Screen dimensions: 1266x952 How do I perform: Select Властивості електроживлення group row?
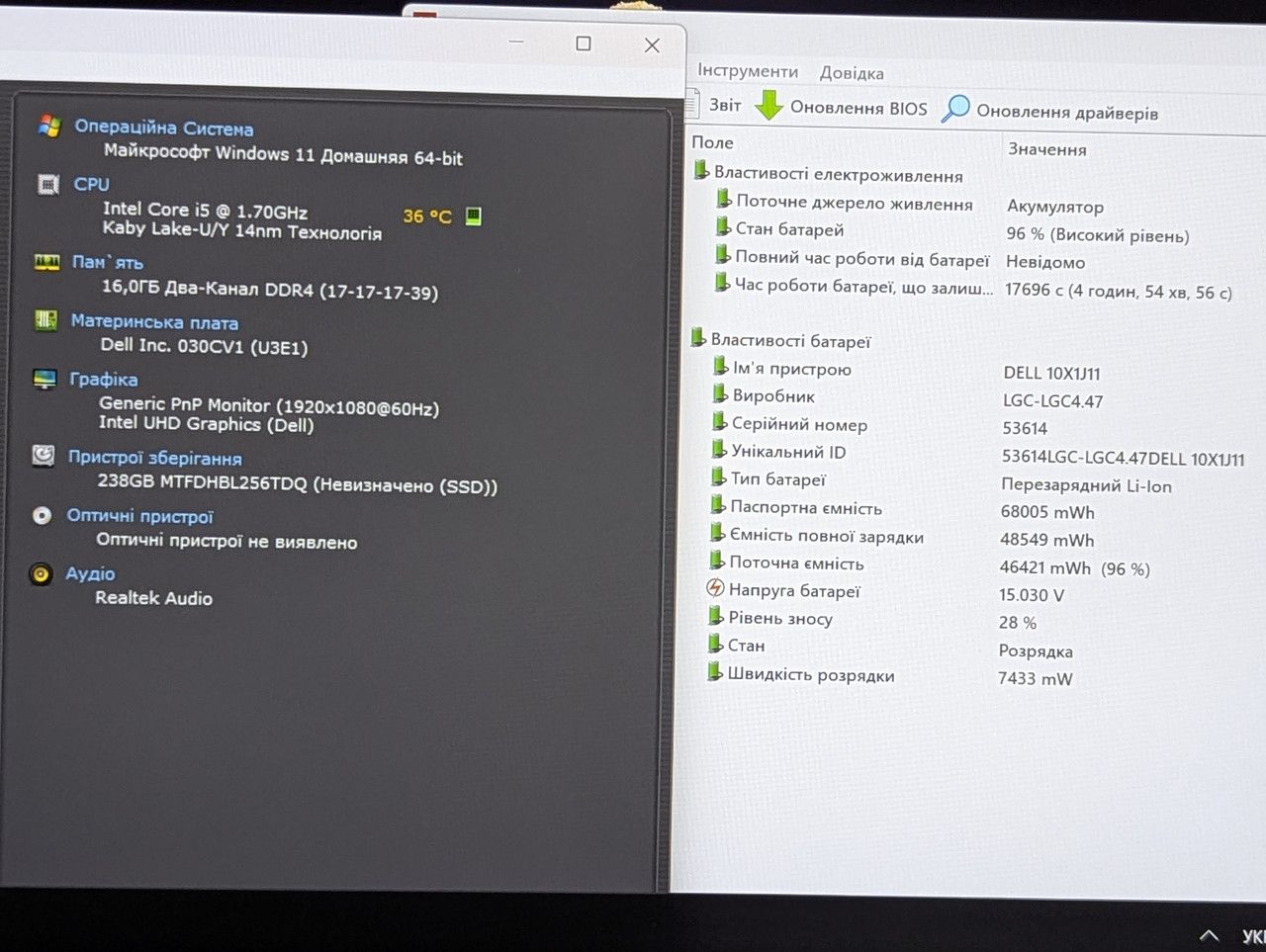tap(828, 174)
